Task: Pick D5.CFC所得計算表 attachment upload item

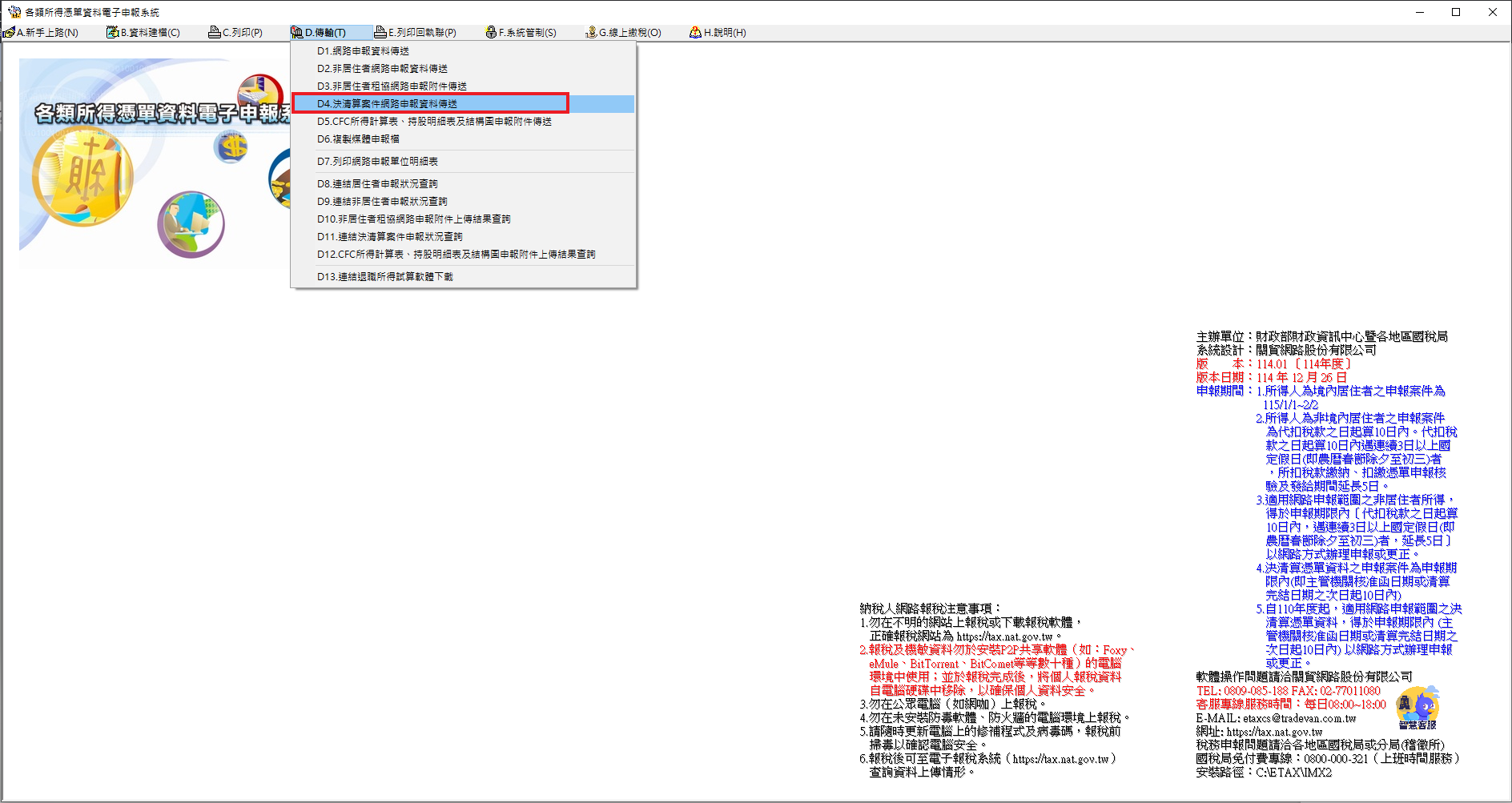Action: 434,122
